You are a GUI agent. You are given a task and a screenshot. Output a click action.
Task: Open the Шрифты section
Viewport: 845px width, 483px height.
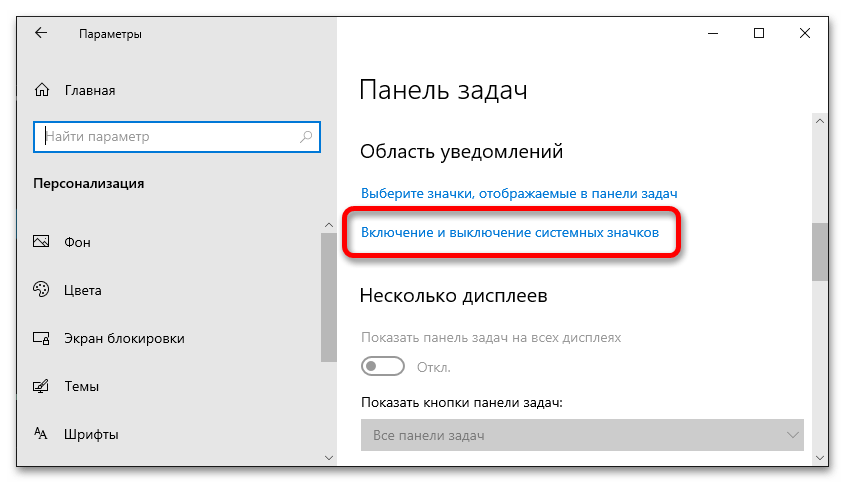click(x=92, y=434)
